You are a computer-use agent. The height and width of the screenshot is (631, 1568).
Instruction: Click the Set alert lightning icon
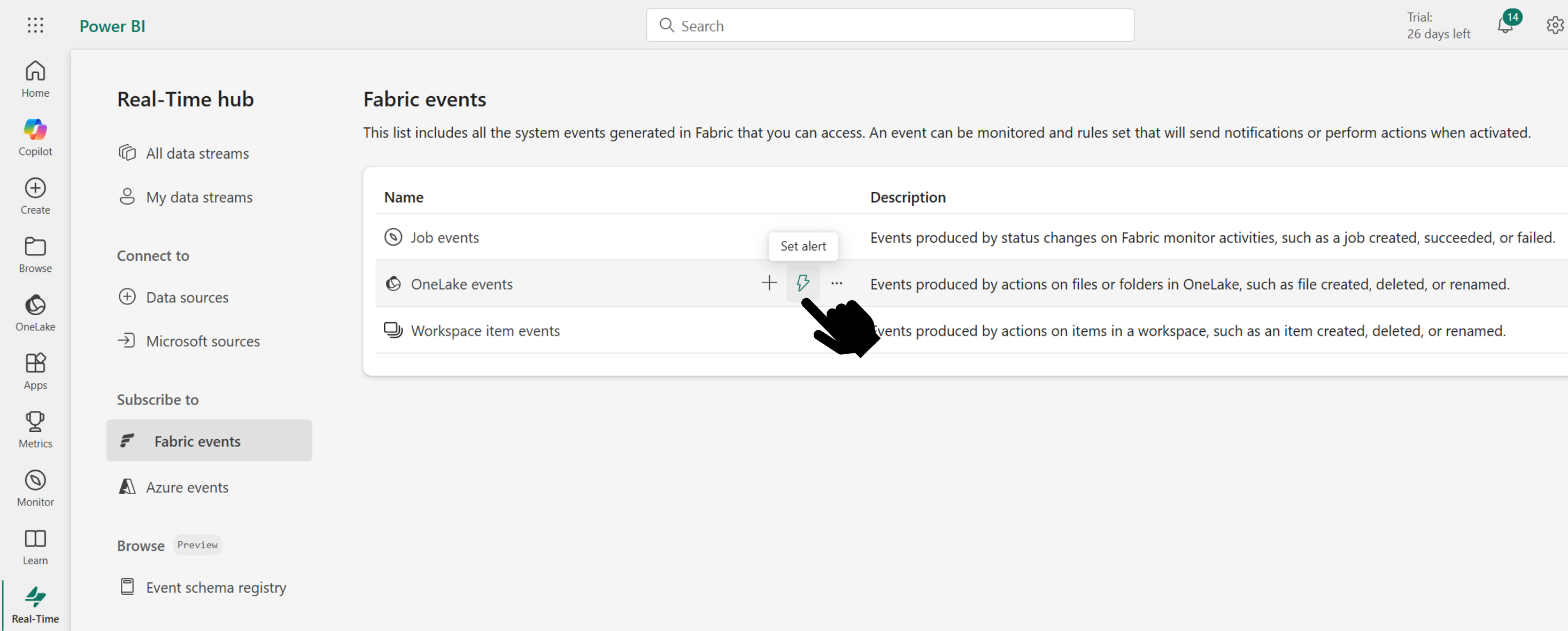[x=803, y=283]
